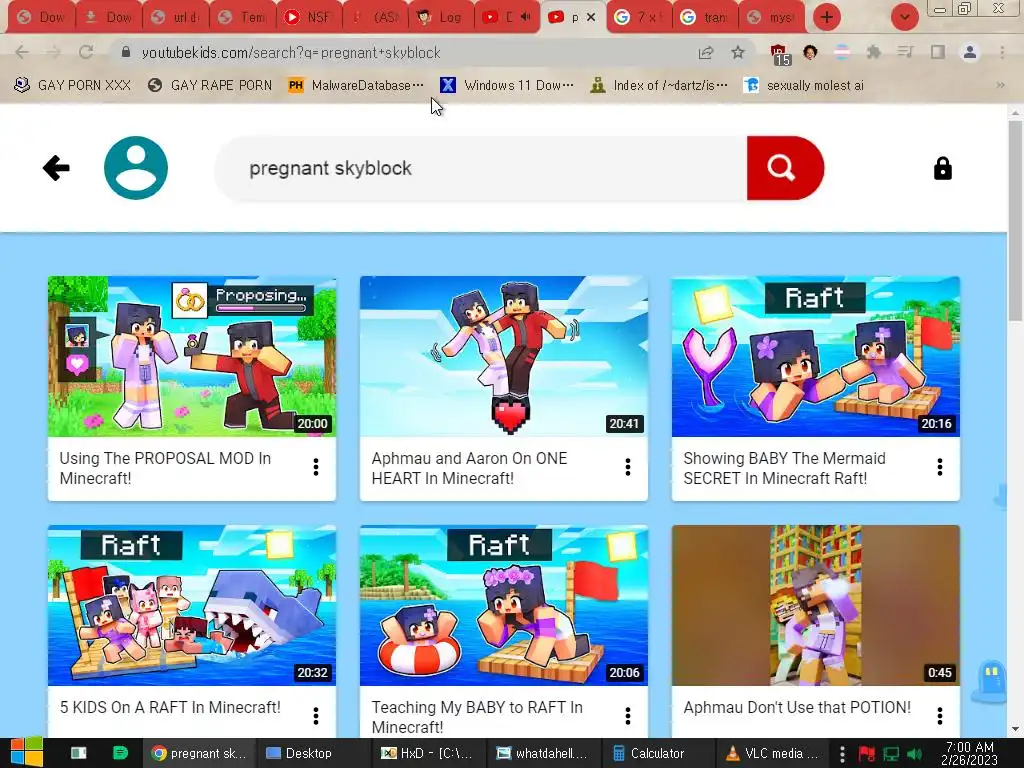Open the Desktop taskbar item
Image resolution: width=1024 pixels, height=768 pixels.
click(x=299, y=753)
